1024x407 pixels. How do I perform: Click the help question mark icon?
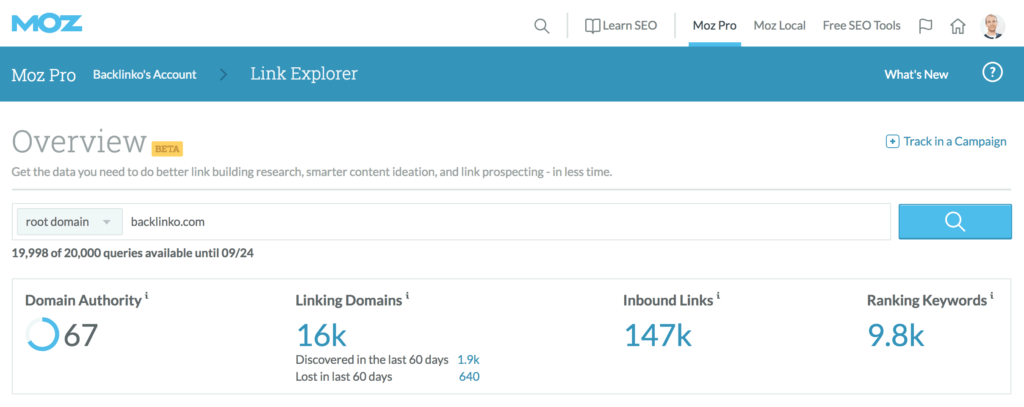pos(992,73)
